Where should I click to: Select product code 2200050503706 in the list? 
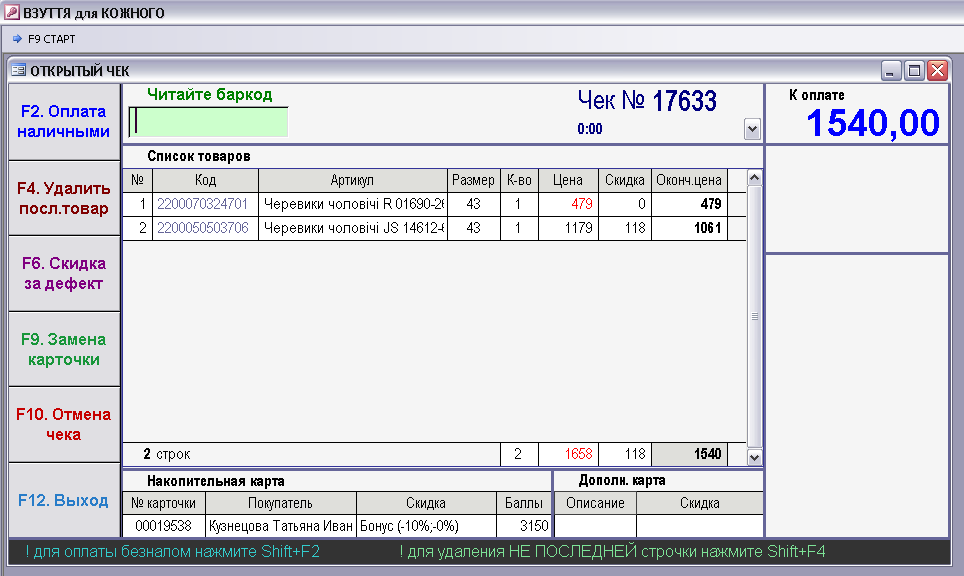click(x=202, y=228)
